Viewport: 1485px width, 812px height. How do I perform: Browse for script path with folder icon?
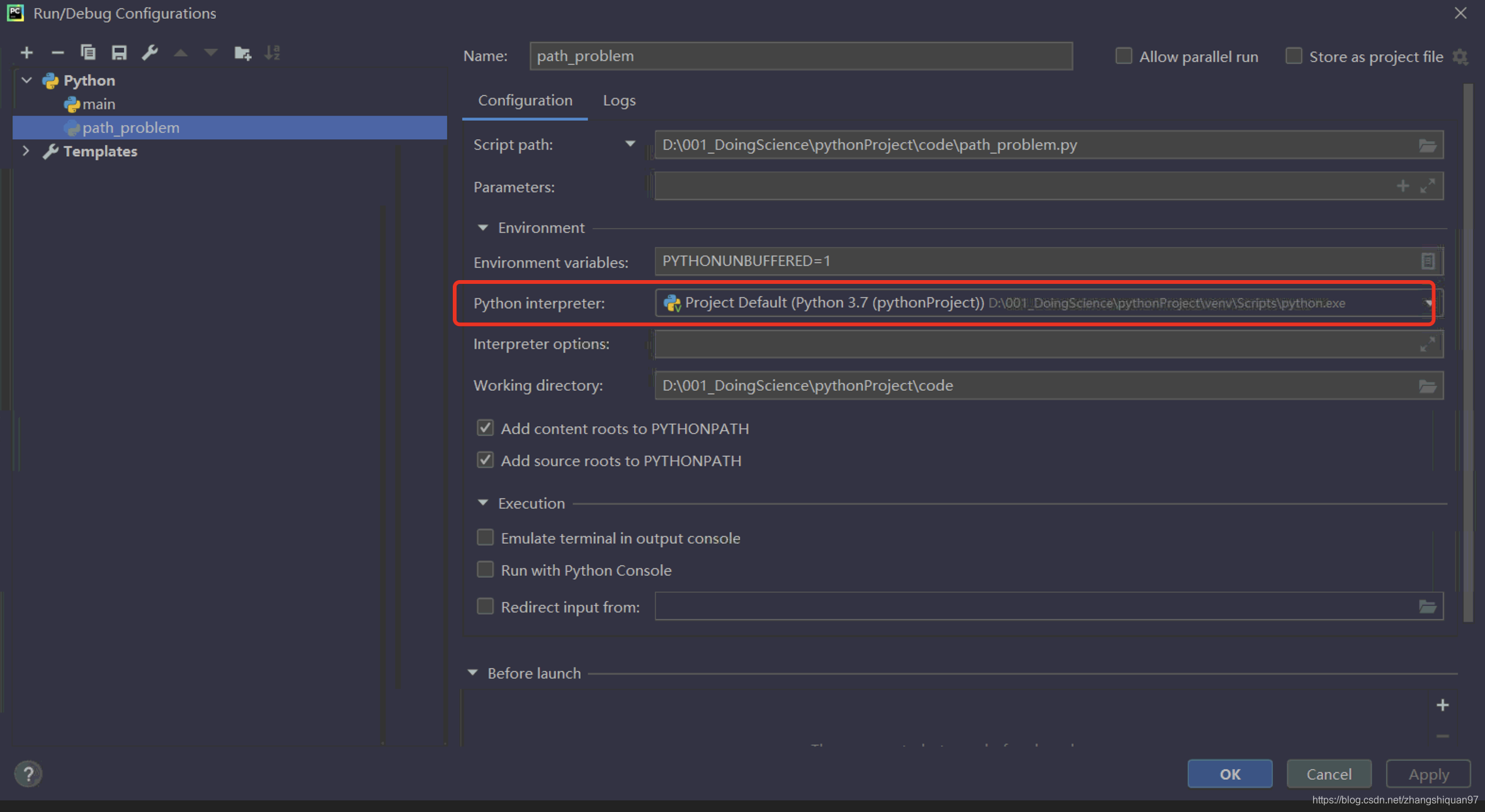click(x=1427, y=145)
